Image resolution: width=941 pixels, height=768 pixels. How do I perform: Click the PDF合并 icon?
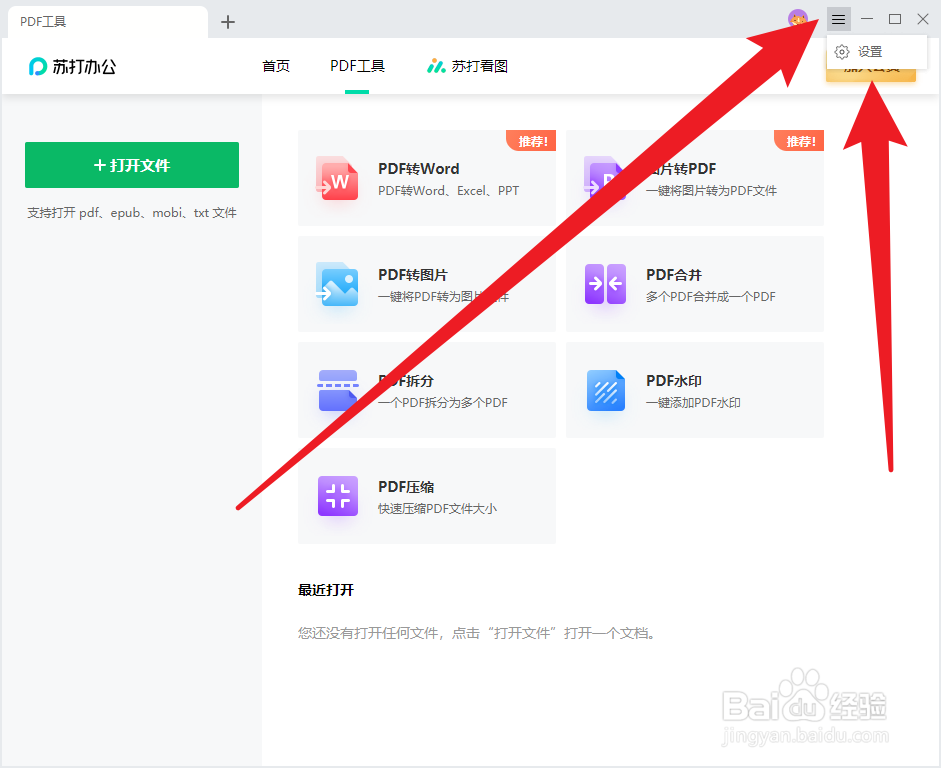tap(606, 284)
